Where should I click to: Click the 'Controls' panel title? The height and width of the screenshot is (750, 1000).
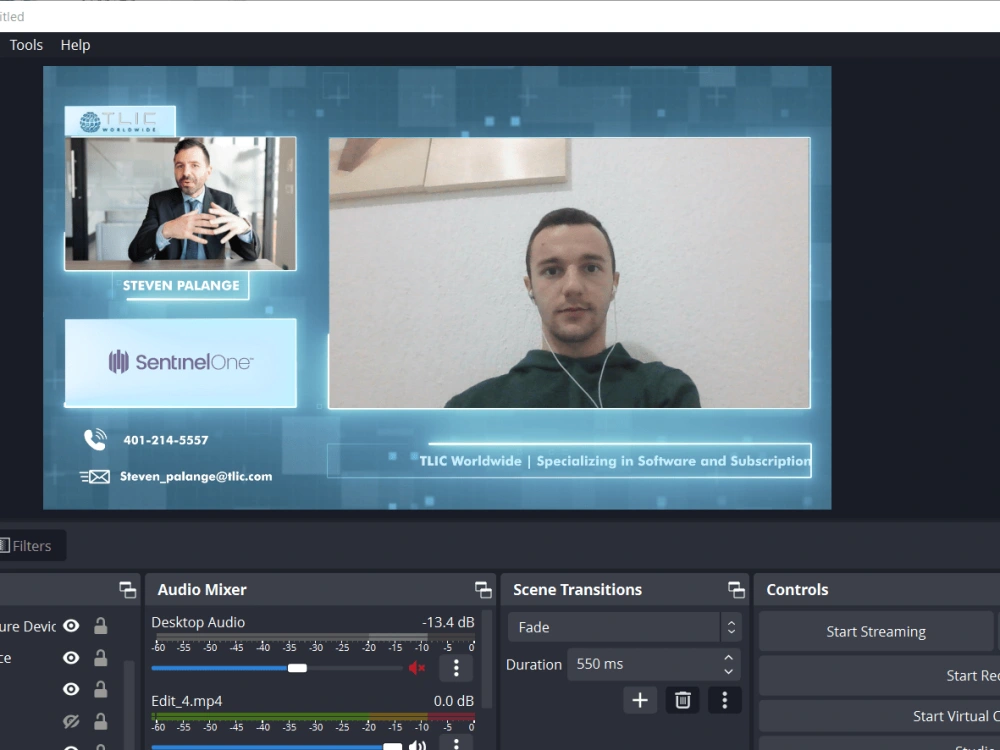[x=797, y=590]
